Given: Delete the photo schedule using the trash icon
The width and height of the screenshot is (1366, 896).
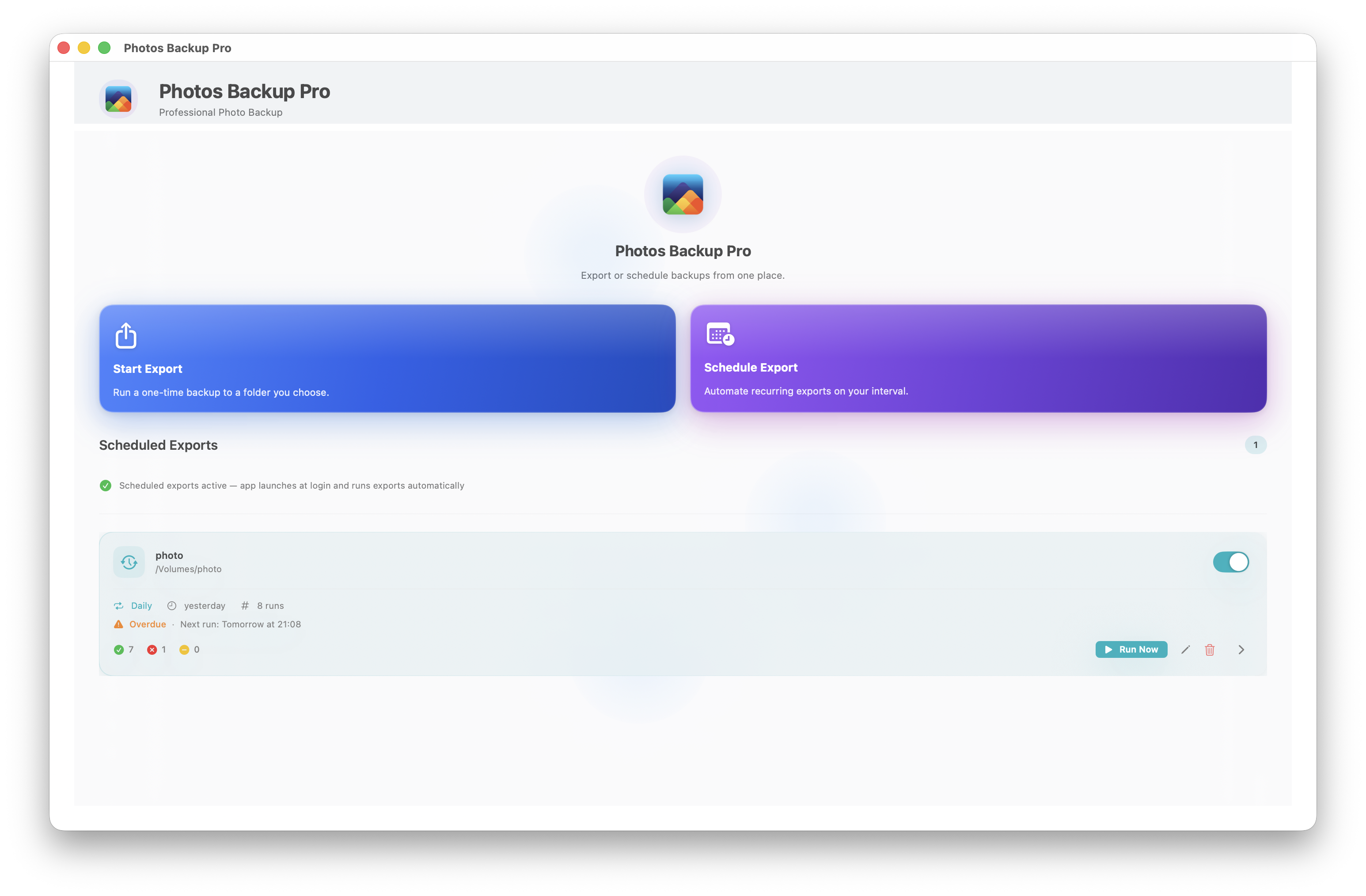Looking at the screenshot, I should pyautogui.click(x=1210, y=649).
